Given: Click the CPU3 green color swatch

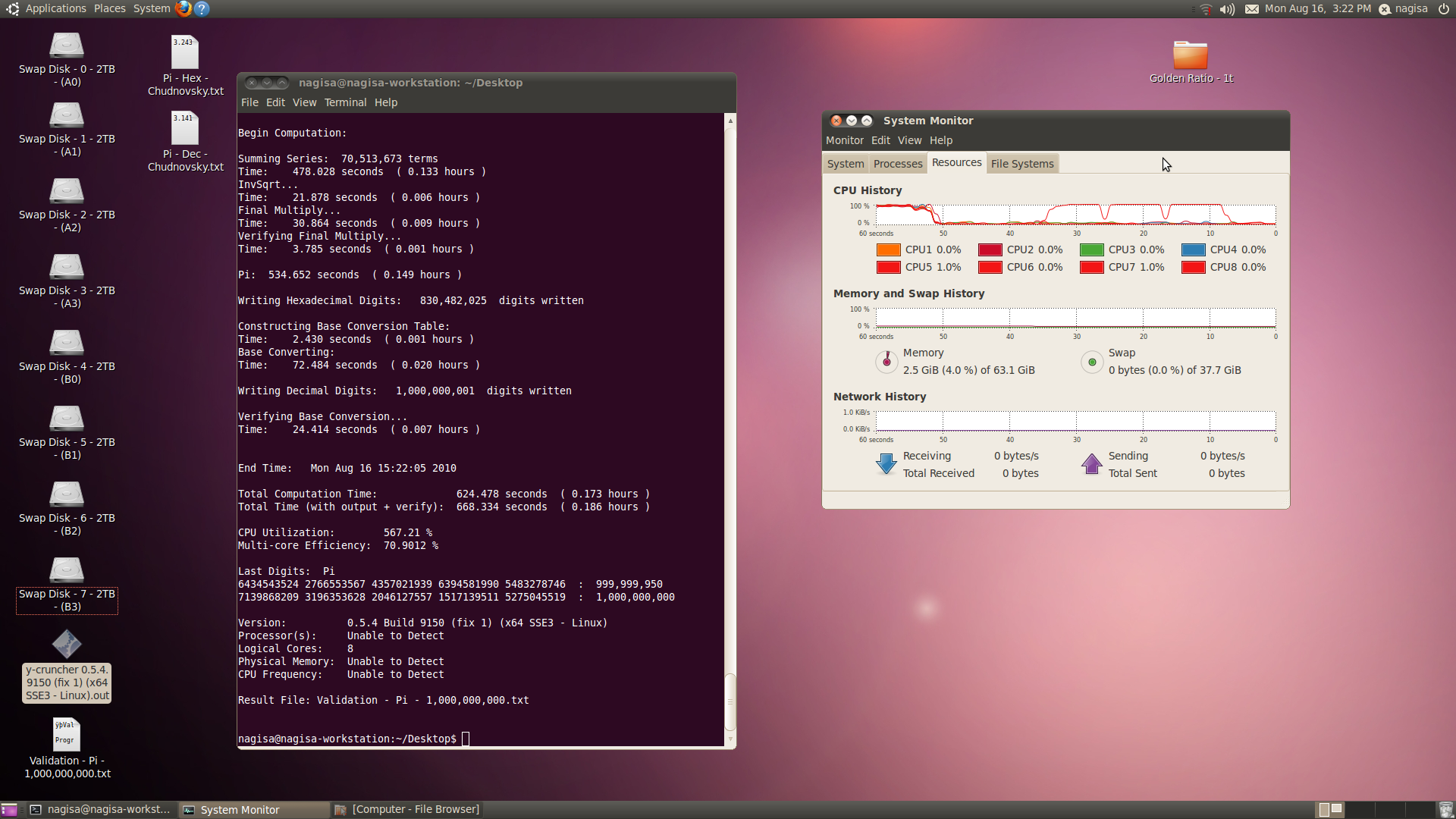Looking at the screenshot, I should (1091, 249).
